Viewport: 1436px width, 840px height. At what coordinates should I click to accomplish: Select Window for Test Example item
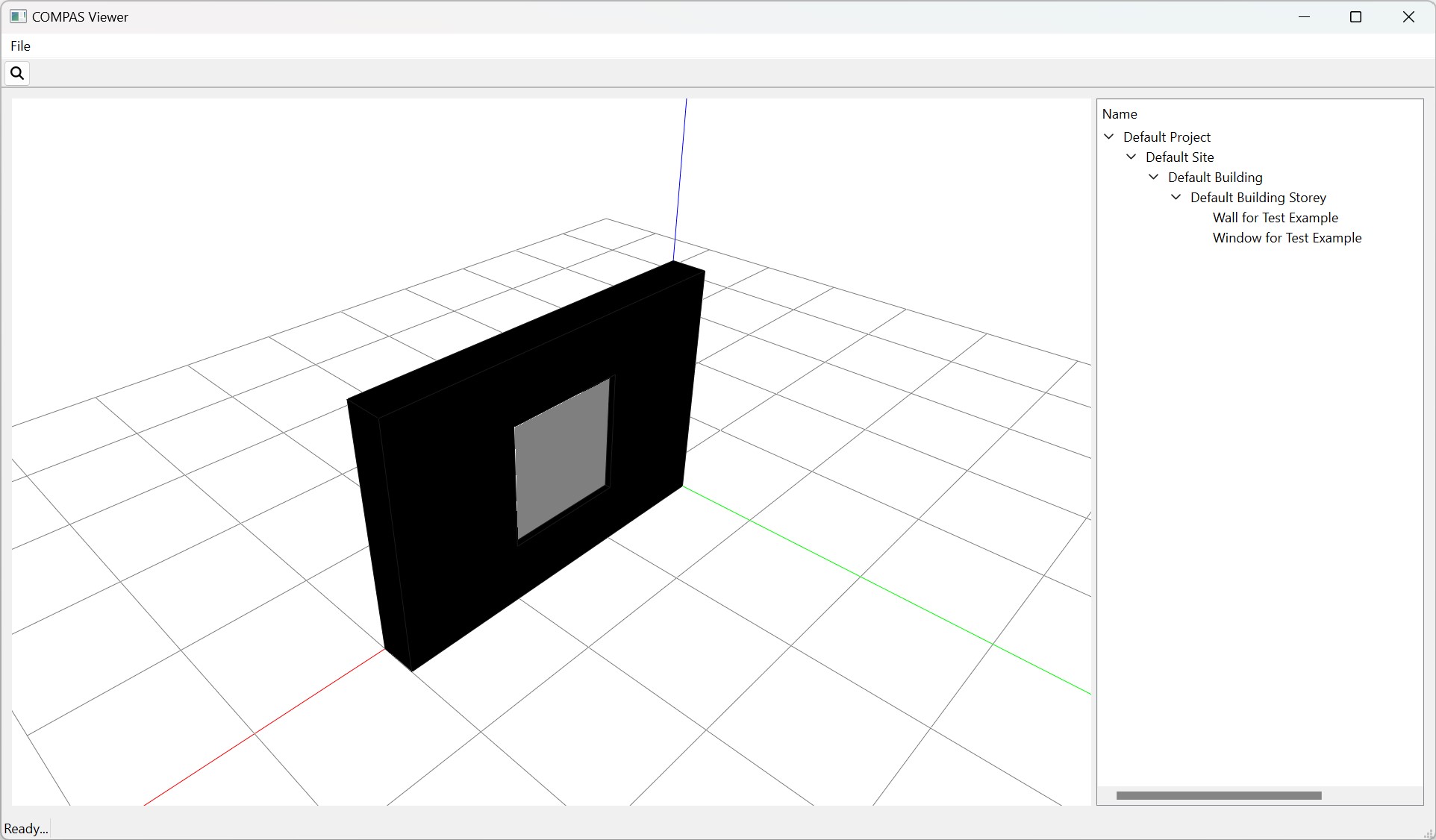[1287, 238]
